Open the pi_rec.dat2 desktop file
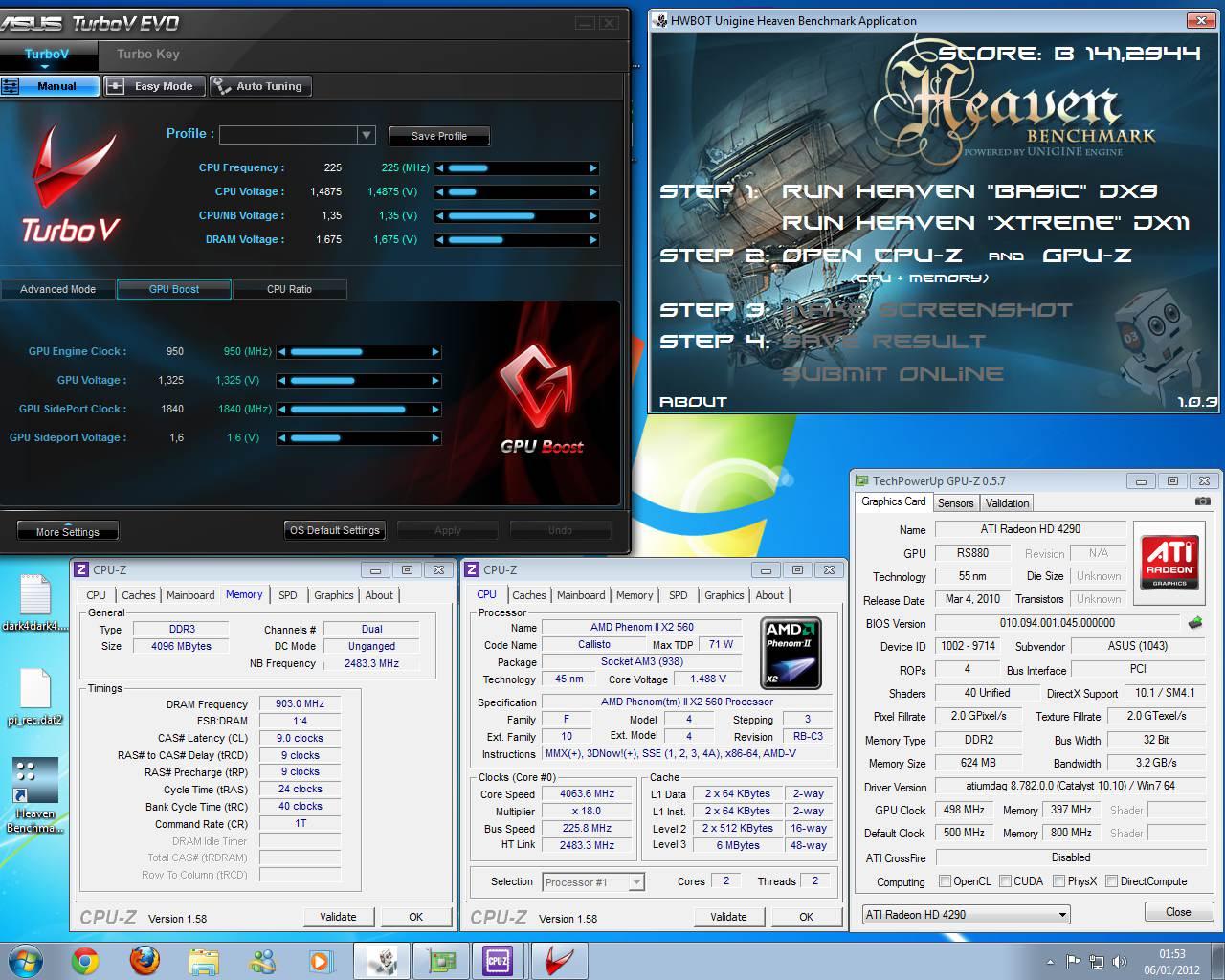This screenshot has height=980, width=1225. (x=34, y=697)
